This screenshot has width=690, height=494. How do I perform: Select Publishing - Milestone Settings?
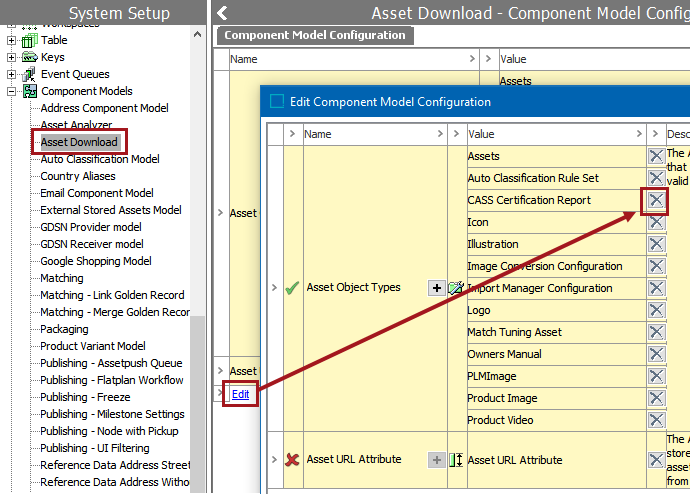click(x=112, y=414)
